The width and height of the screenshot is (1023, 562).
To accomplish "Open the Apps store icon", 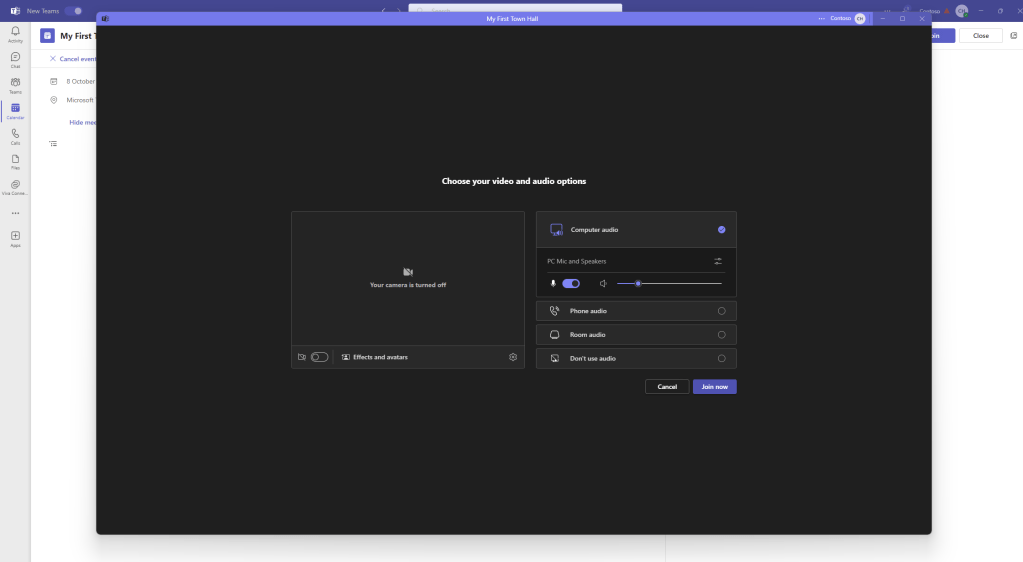I will pyautogui.click(x=15, y=238).
